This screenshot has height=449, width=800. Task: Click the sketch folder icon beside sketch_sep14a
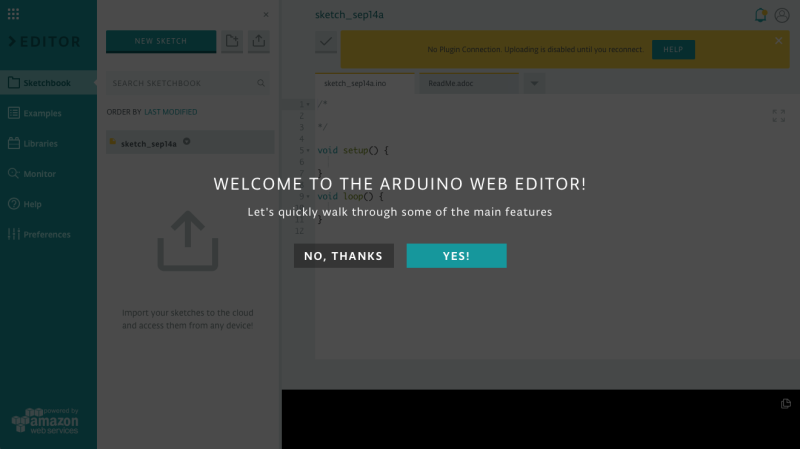pyautogui.click(x=113, y=142)
